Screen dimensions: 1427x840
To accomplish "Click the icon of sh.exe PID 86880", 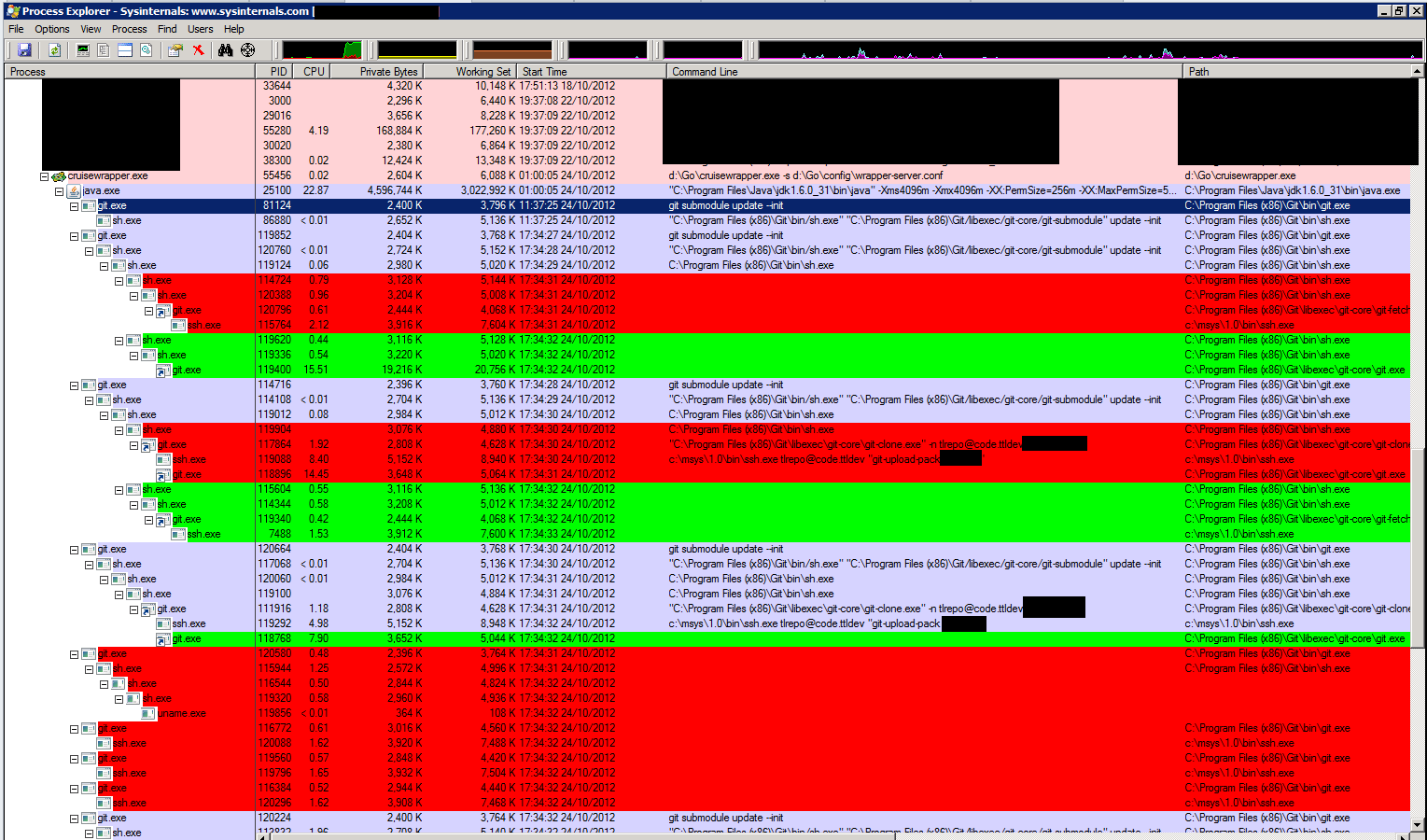I will point(104,220).
